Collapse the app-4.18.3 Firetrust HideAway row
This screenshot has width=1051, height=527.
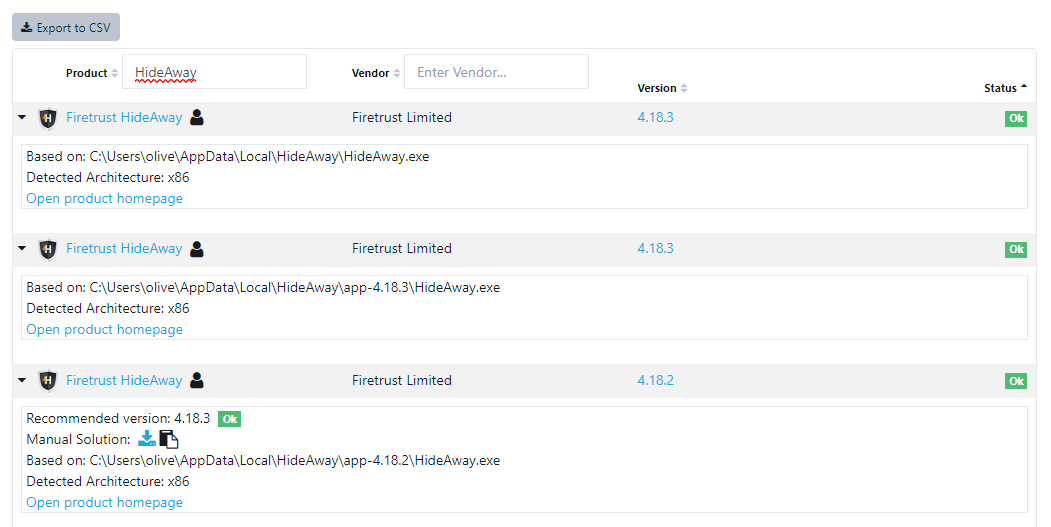pyautogui.click(x=22, y=249)
